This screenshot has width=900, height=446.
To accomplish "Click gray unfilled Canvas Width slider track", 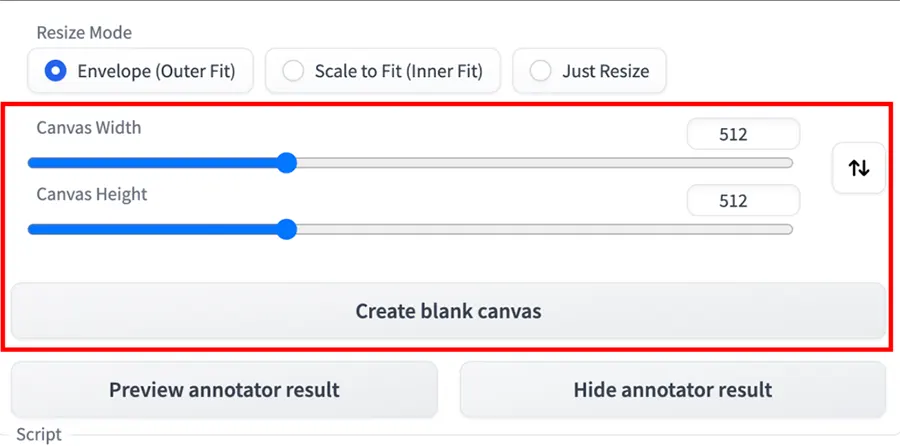I will pos(540,163).
